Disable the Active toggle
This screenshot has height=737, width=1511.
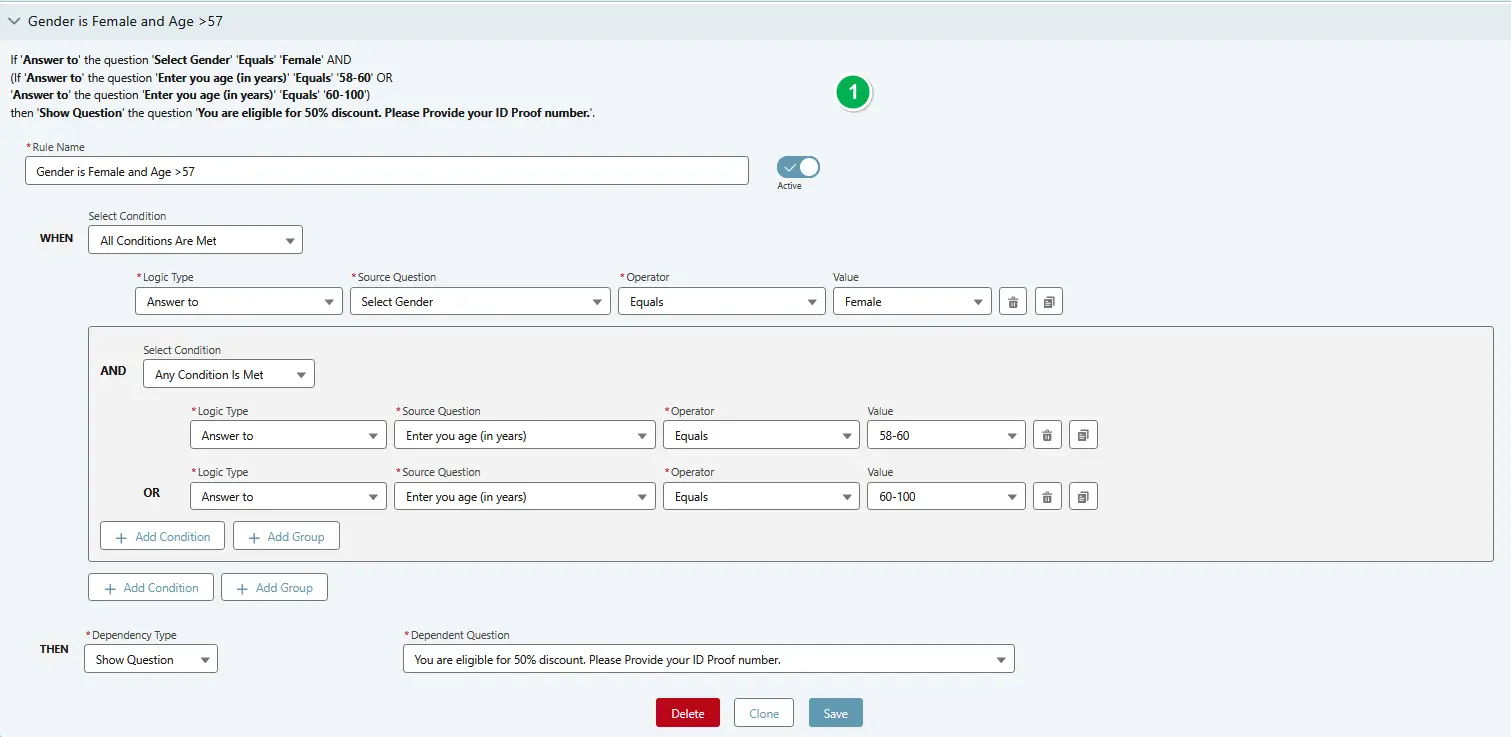click(x=796, y=167)
